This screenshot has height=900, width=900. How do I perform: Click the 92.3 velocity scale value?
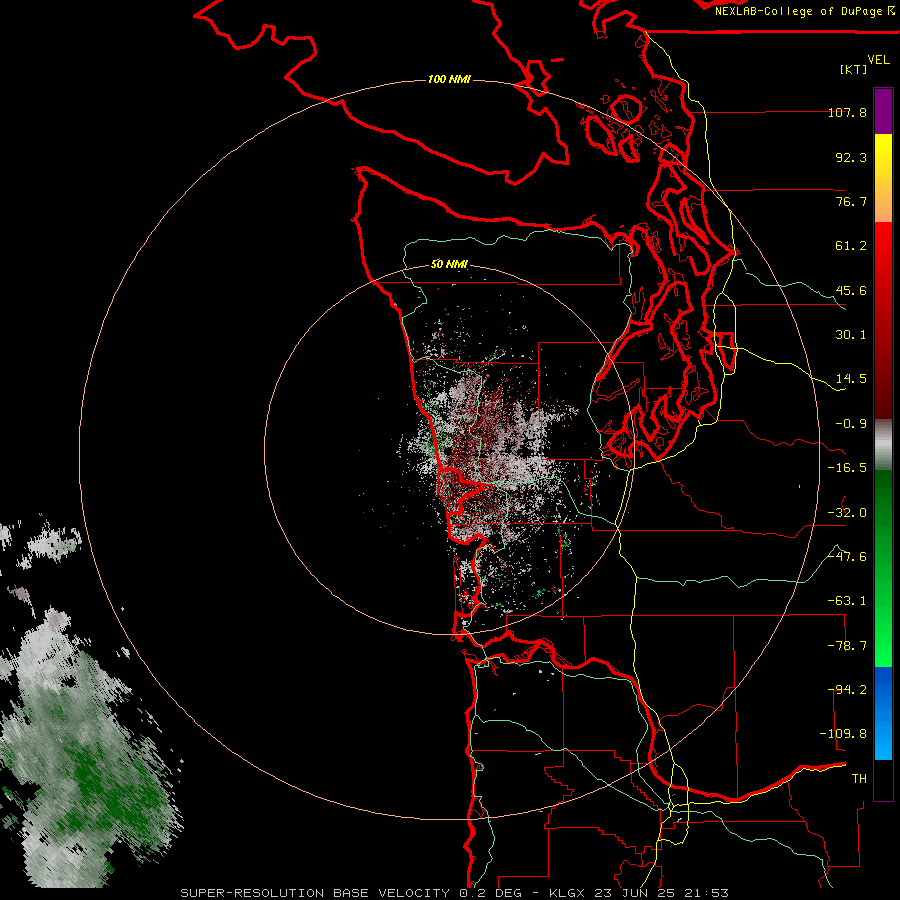pyautogui.click(x=851, y=157)
